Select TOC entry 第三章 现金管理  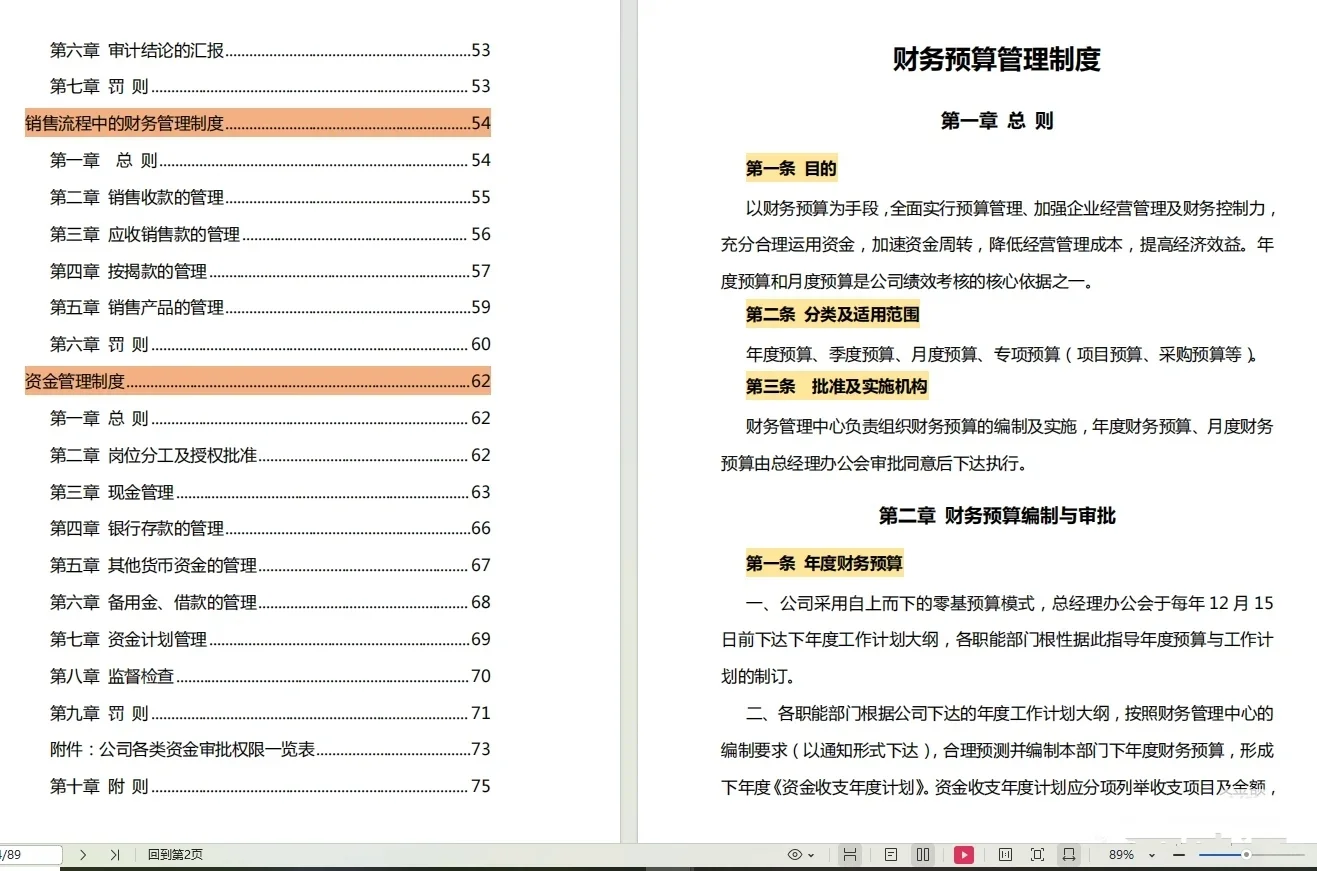click(x=270, y=492)
